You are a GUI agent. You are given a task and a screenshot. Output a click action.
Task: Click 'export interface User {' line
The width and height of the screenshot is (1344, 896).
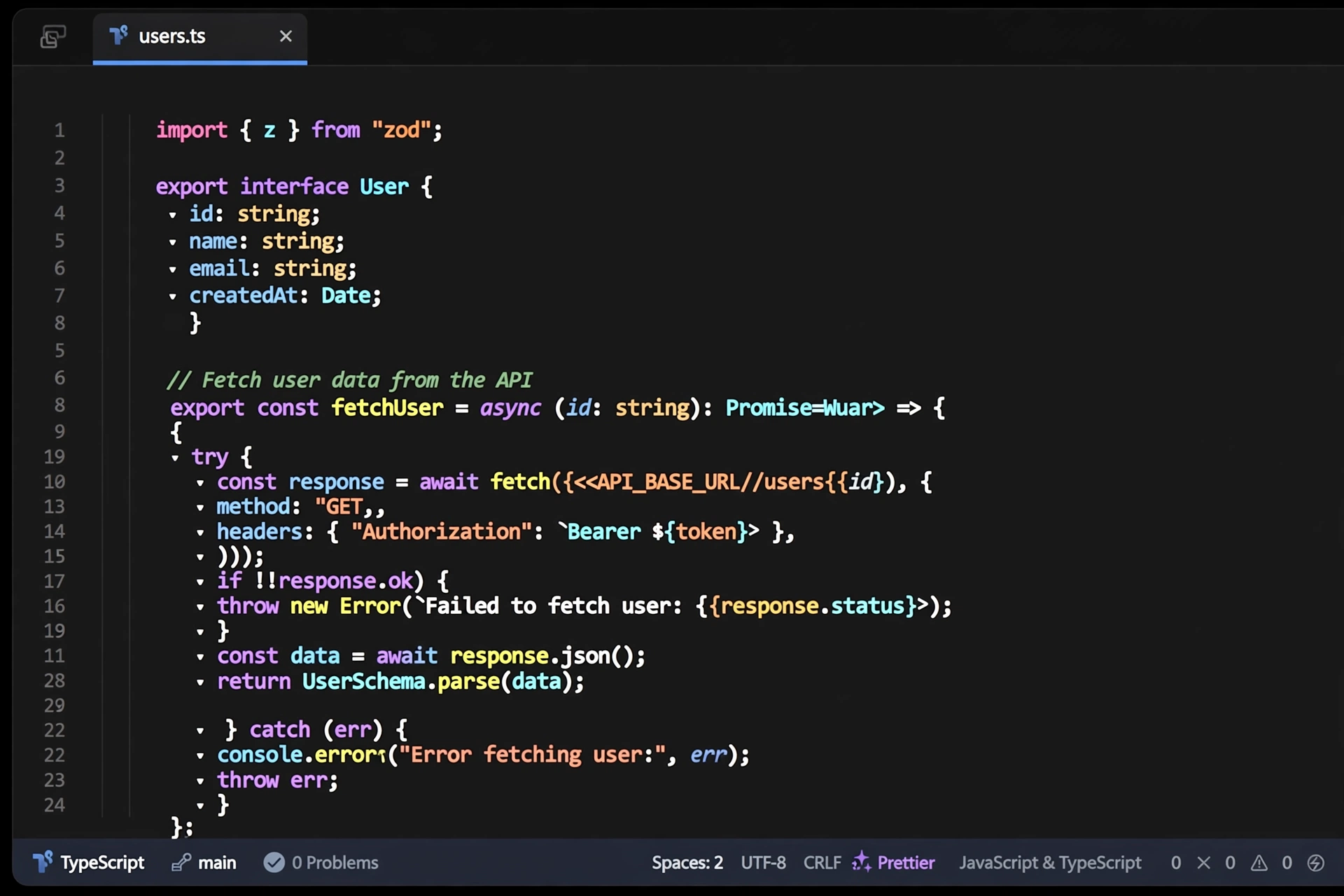click(294, 187)
